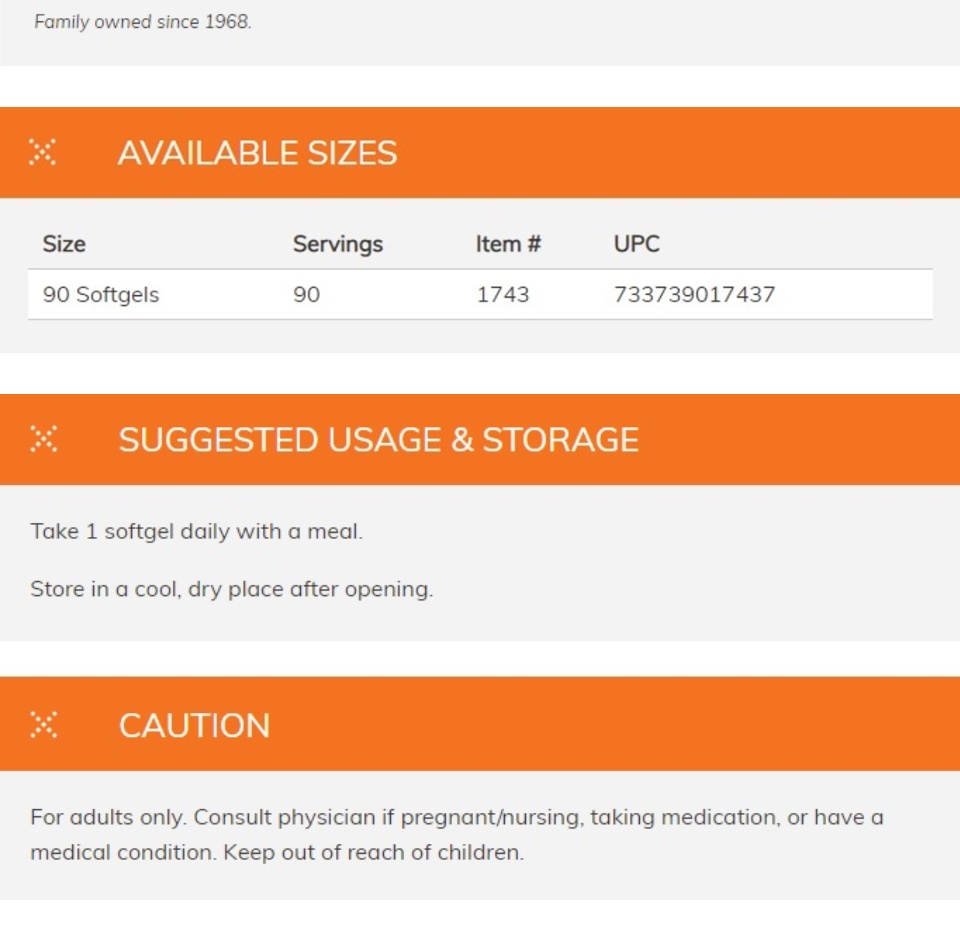960x944 pixels.
Task: Click the Caution section cross icon
Action: tap(43, 724)
